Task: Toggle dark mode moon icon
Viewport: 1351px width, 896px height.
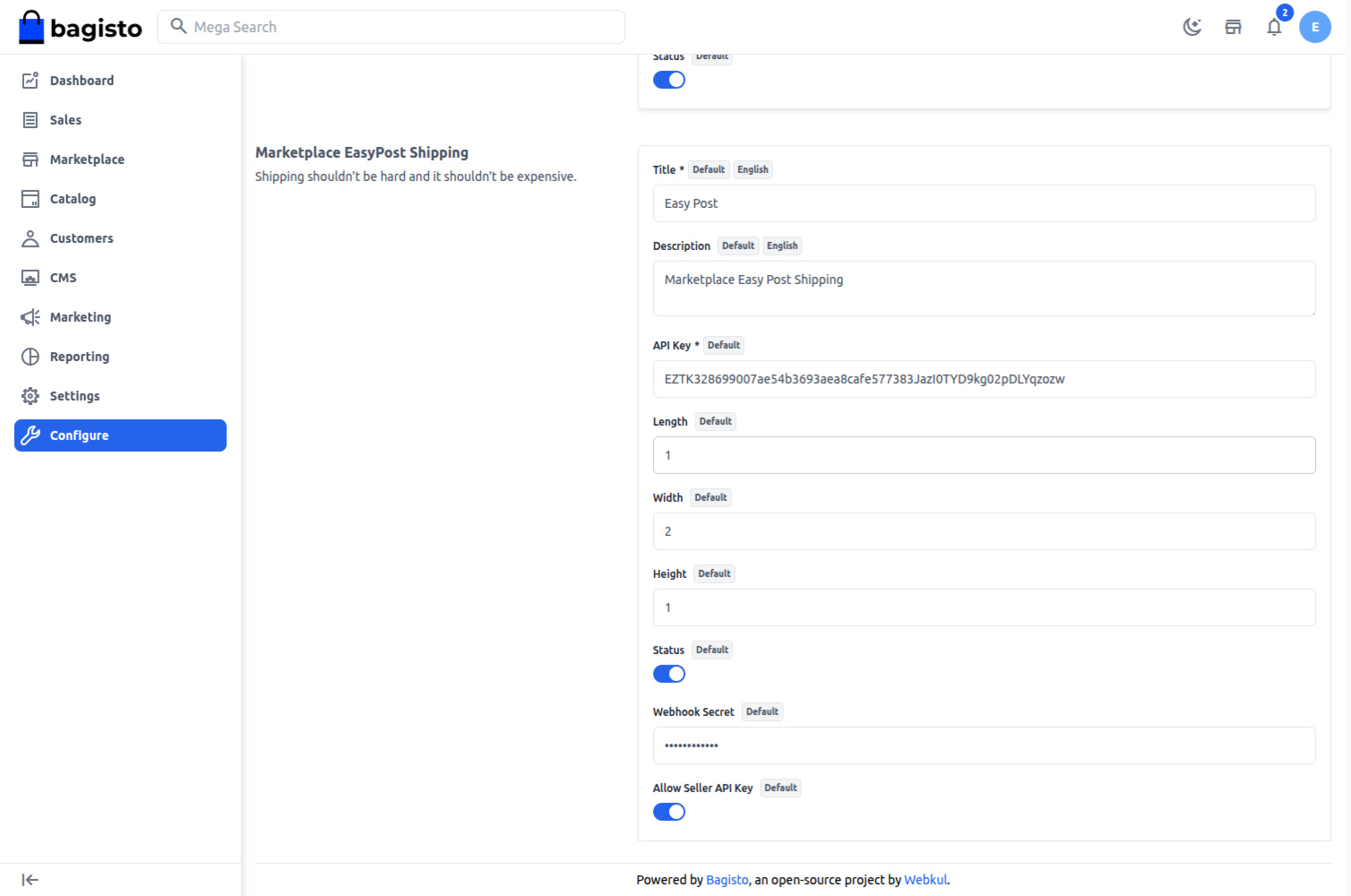Action: (x=1192, y=27)
